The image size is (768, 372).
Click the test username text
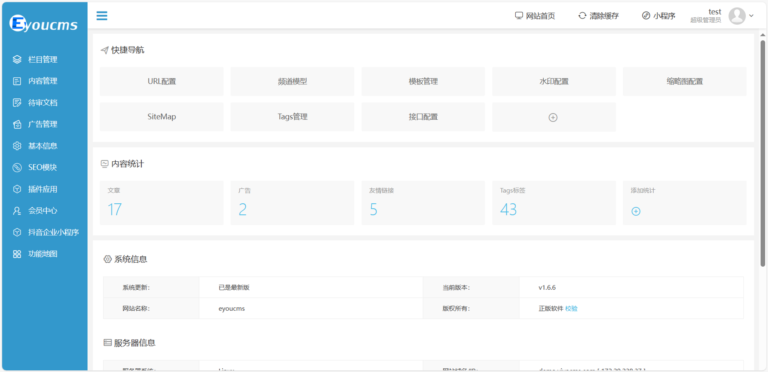[x=715, y=12]
